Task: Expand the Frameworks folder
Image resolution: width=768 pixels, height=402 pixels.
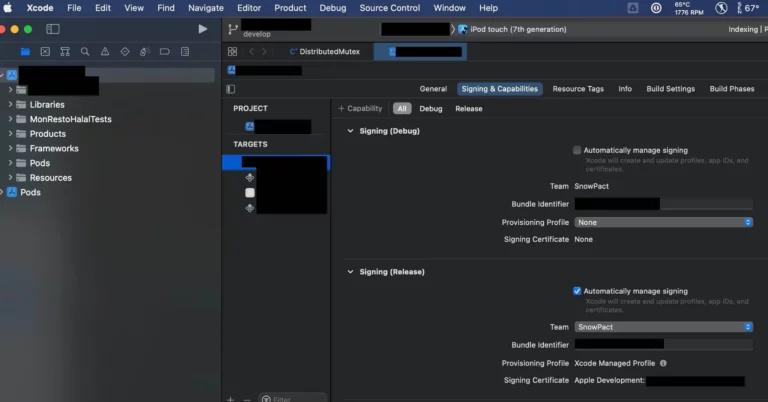Action: pyautogui.click(x=10, y=148)
